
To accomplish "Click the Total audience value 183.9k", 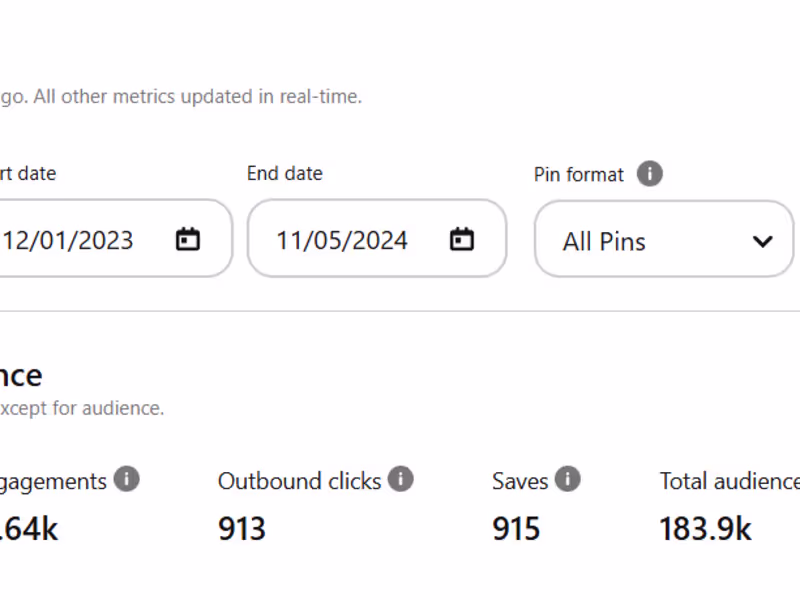I will 705,528.
